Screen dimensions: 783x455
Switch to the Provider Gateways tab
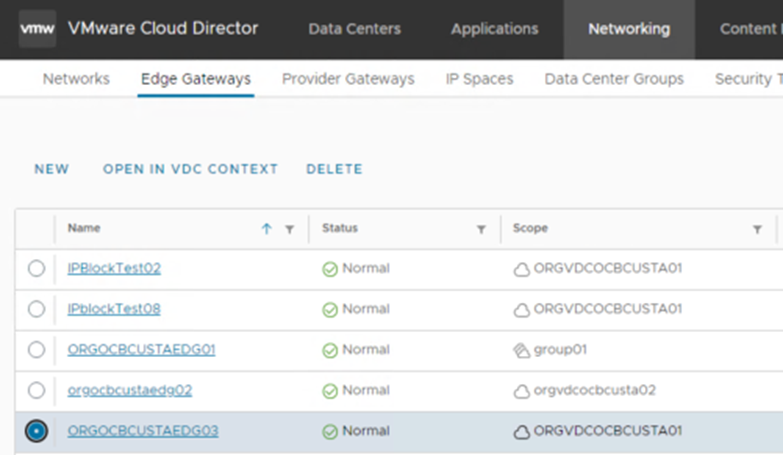coord(348,79)
